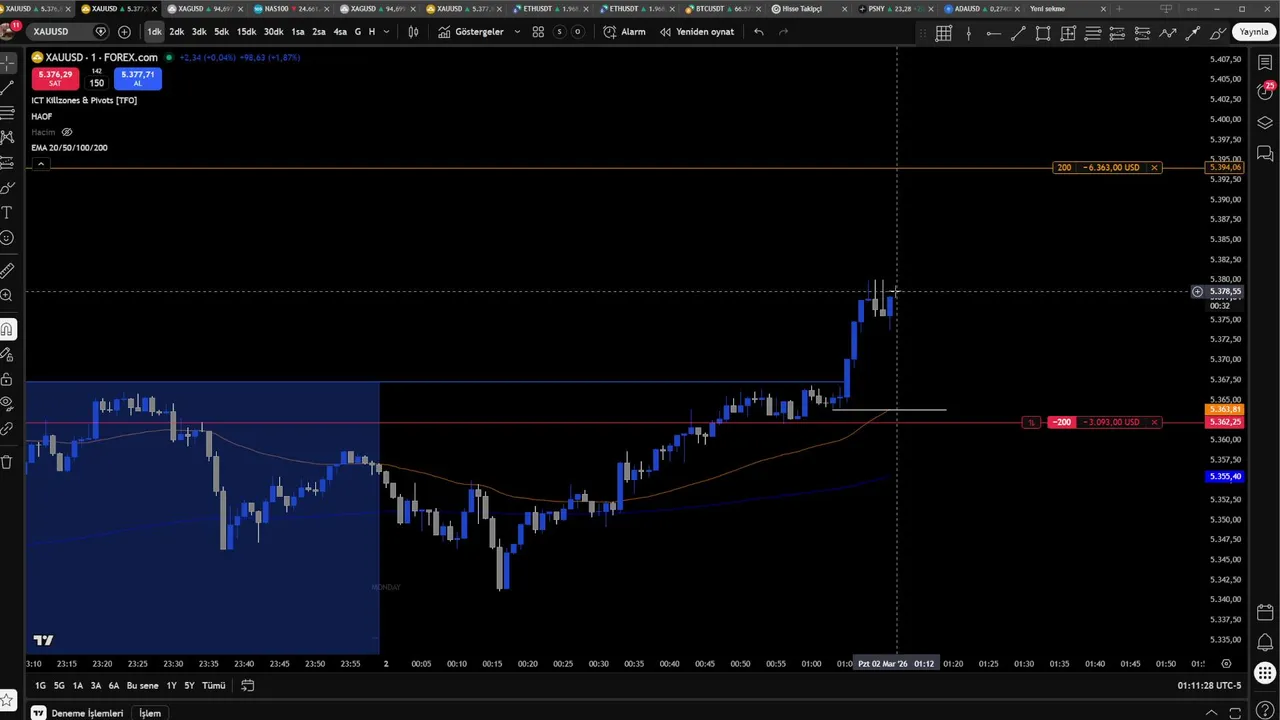Switch to the ADAUSD browser tab
This screenshot has height=720, width=1280.
pos(980,9)
